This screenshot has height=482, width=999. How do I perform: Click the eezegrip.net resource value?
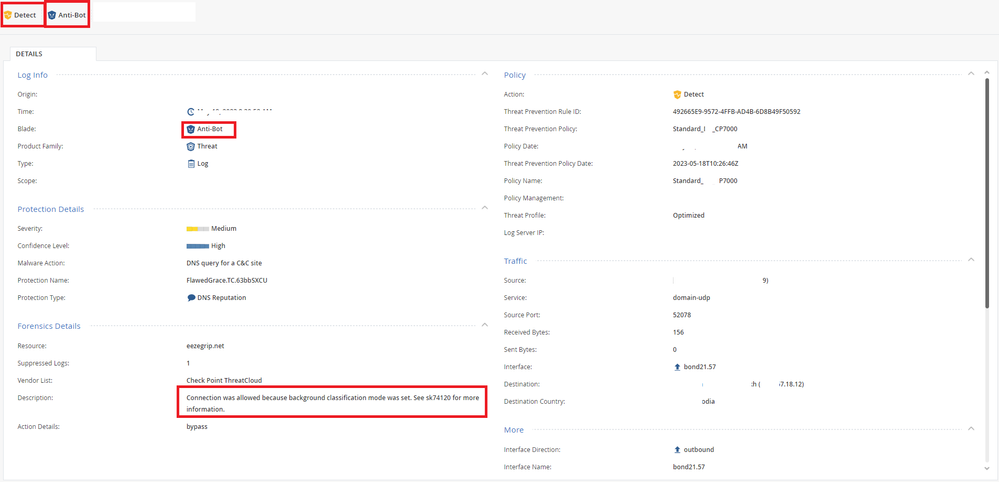click(x=205, y=346)
